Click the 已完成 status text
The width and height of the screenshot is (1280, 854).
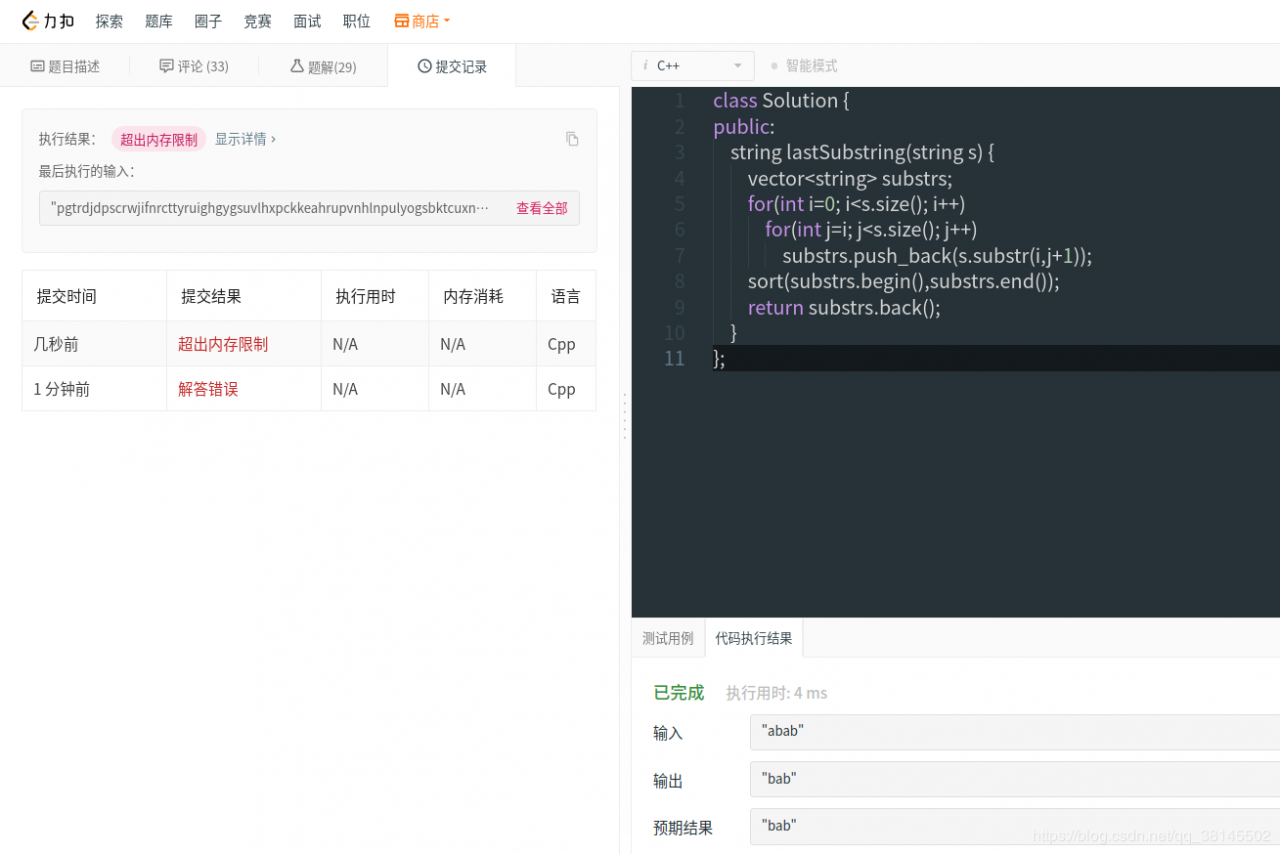pyautogui.click(x=679, y=692)
